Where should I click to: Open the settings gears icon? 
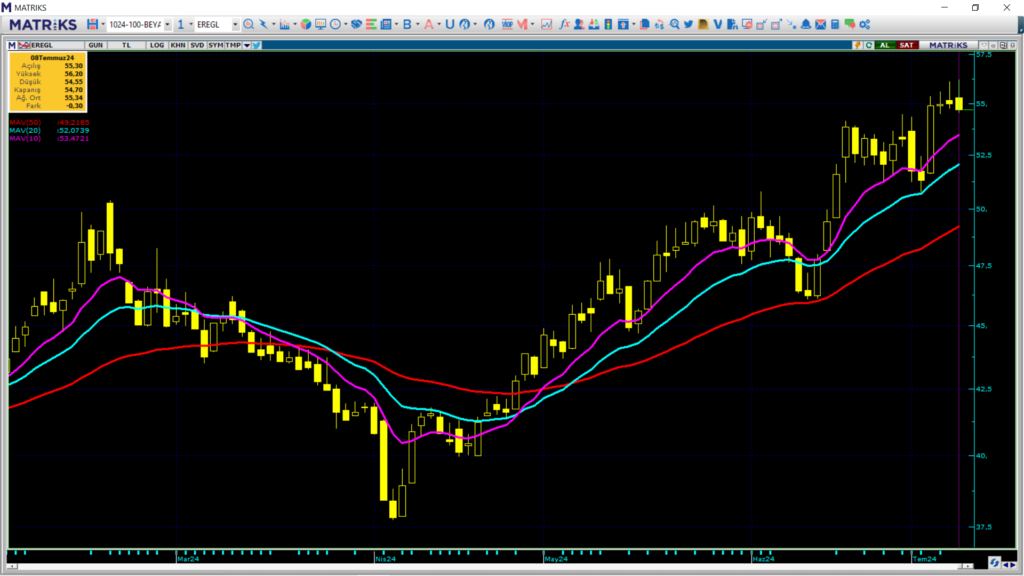click(x=863, y=24)
